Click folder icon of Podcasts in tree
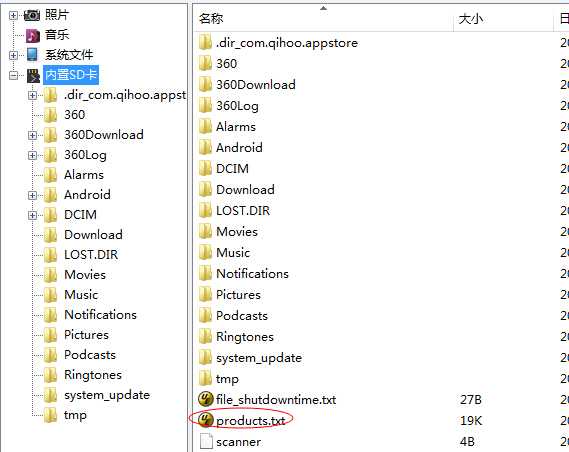This screenshot has width=569, height=452. [50, 355]
